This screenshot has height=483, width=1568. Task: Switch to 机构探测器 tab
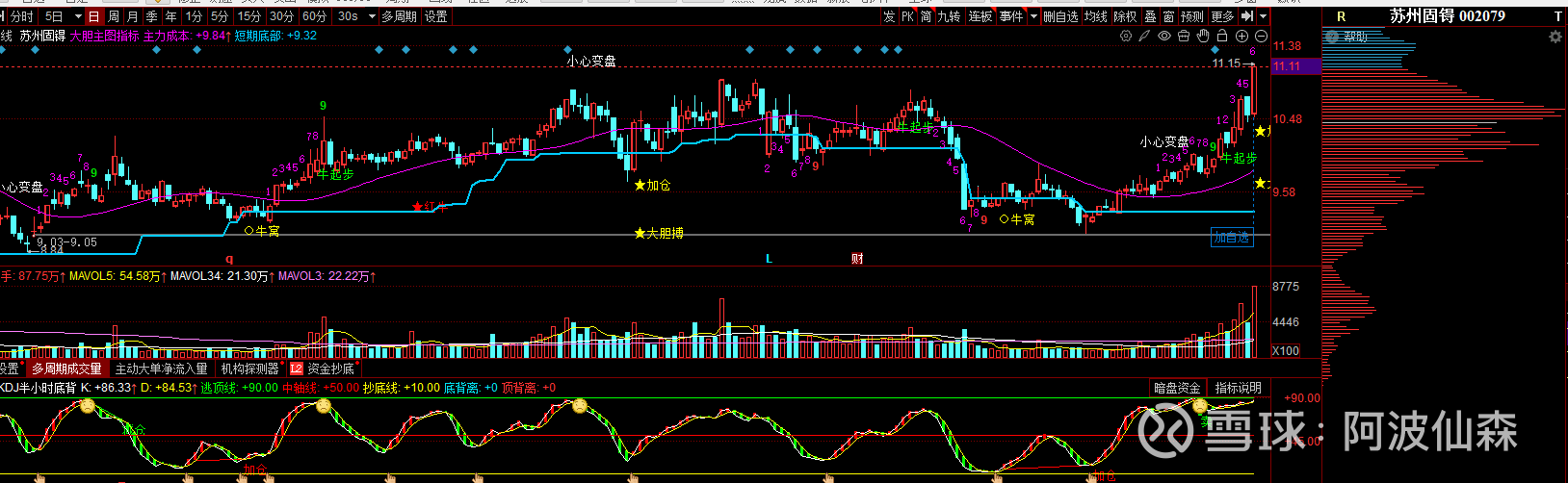(x=249, y=369)
